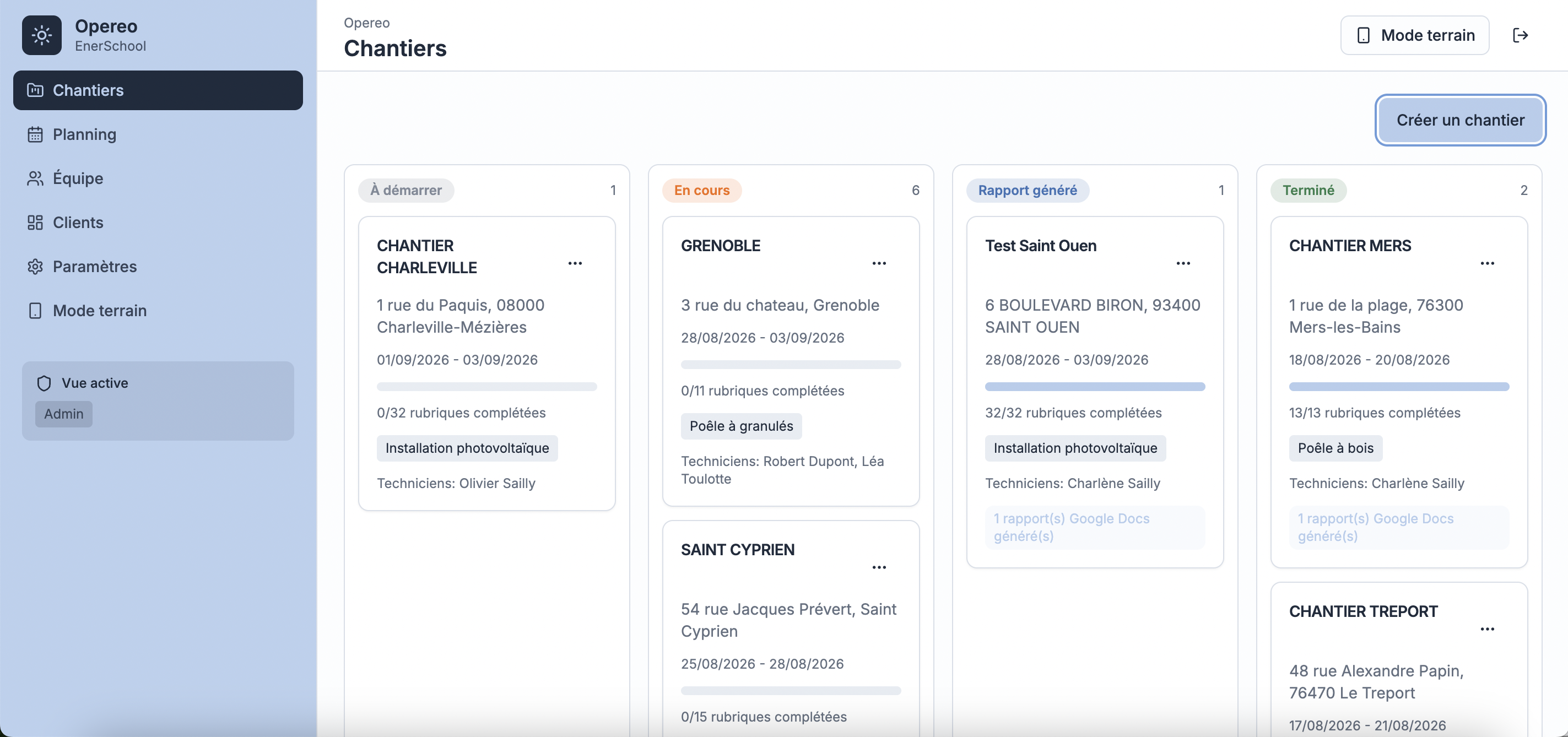
Task: Click the CHANTIER MERS title
Action: tap(1349, 246)
